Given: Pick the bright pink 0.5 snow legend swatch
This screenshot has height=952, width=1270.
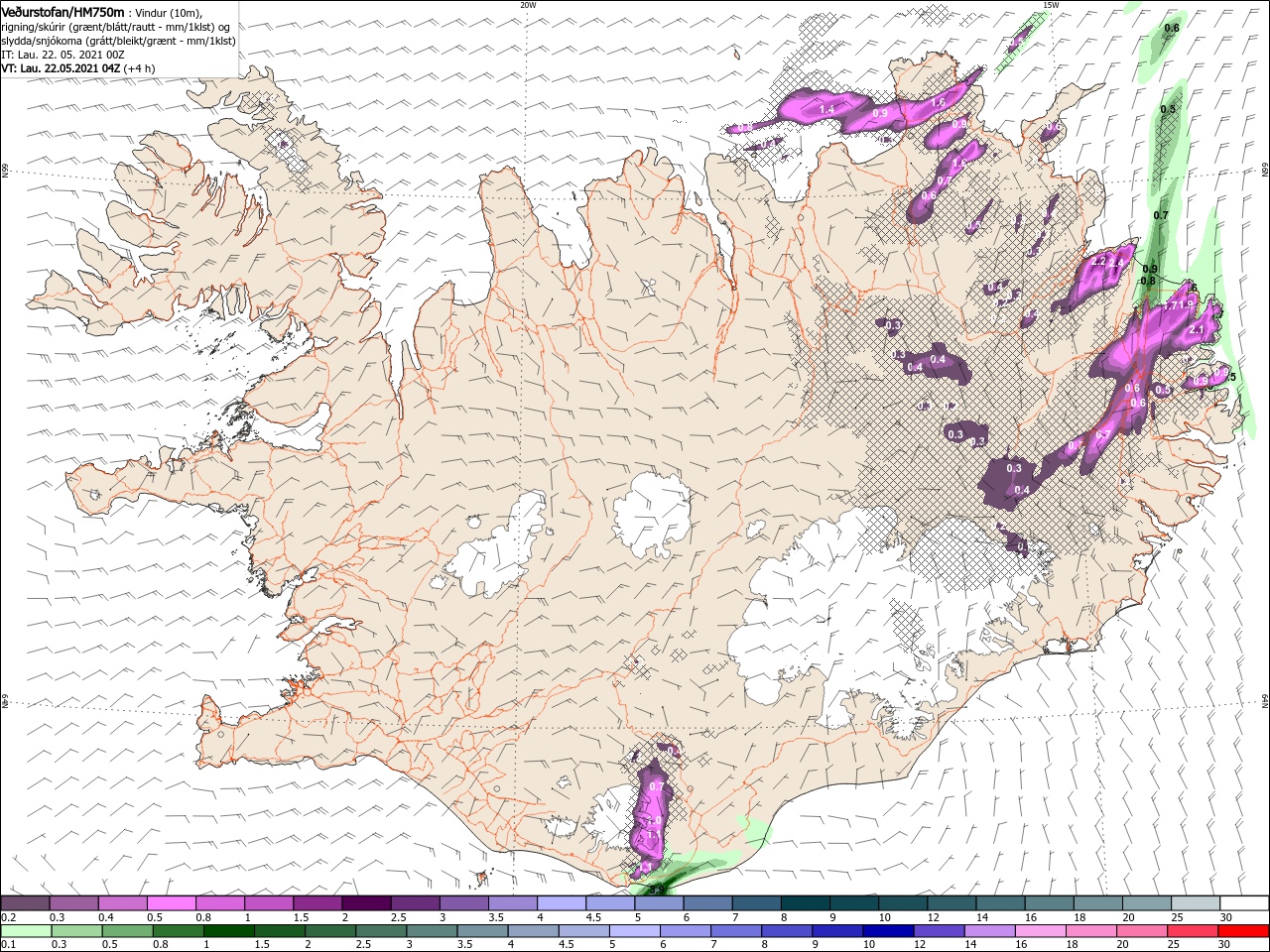Looking at the screenshot, I should 171,903.
